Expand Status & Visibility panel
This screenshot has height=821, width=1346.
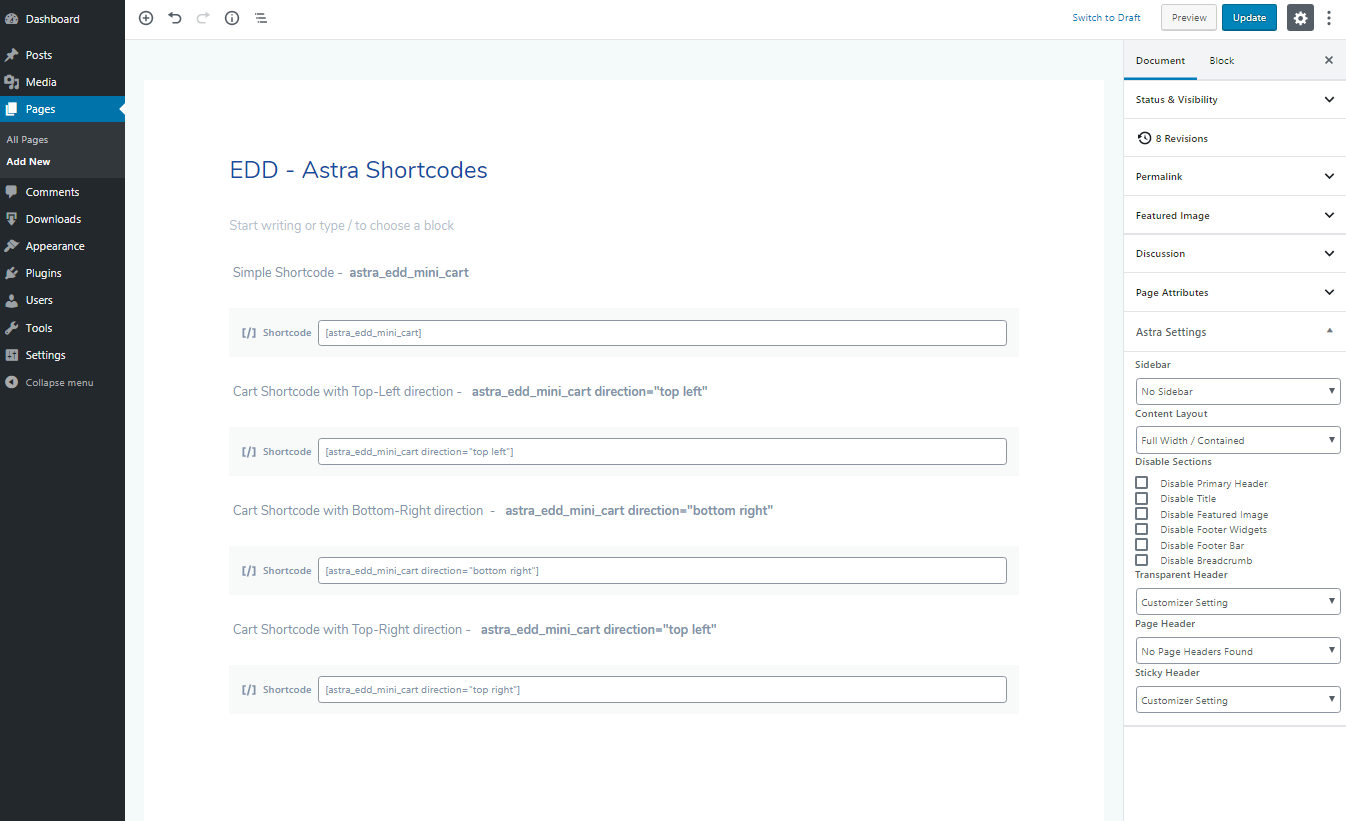(1235, 99)
